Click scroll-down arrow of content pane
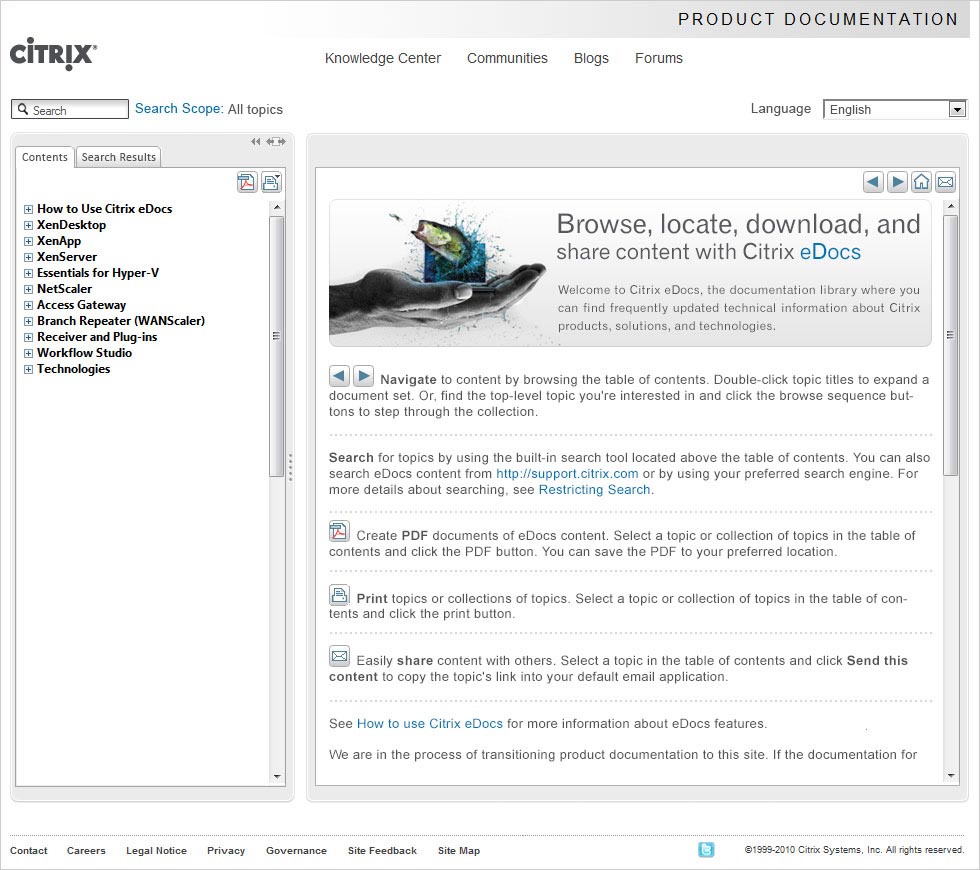The height and width of the screenshot is (870, 980). tap(951, 776)
